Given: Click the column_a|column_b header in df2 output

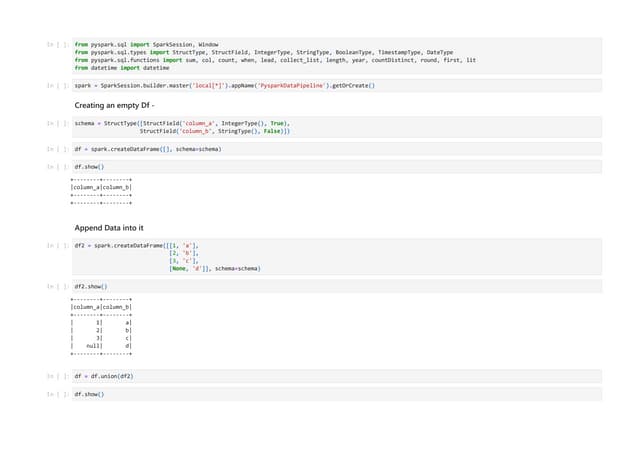Looking at the screenshot, I should point(100,307).
